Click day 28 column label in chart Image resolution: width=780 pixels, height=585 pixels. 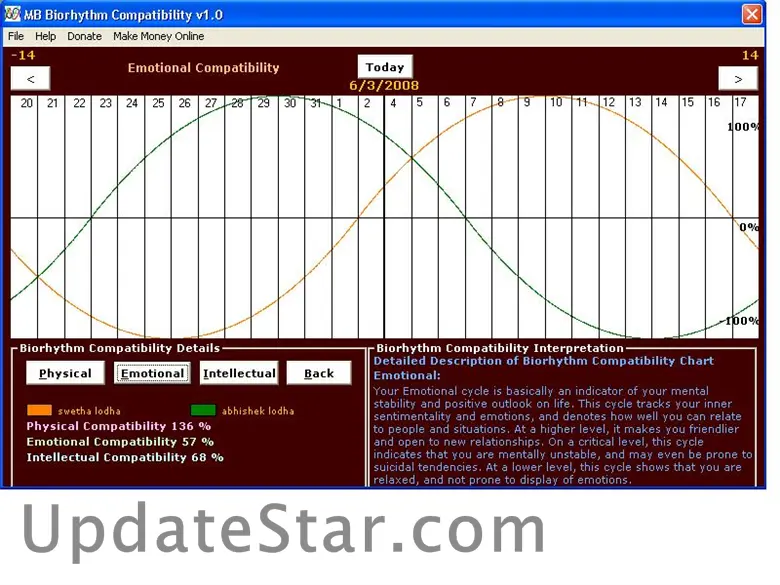[237, 103]
